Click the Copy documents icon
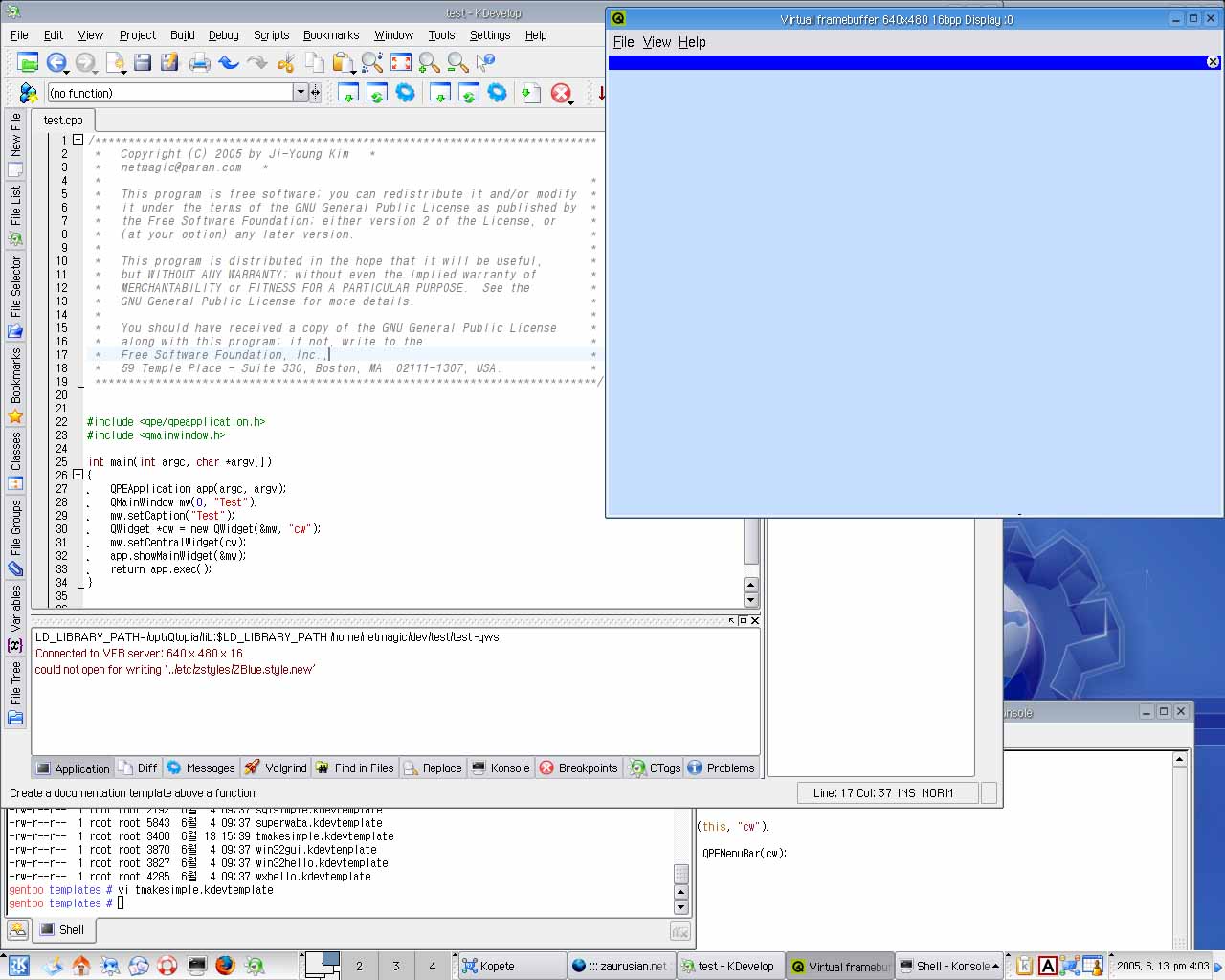The width and height of the screenshot is (1225, 980). 314,62
